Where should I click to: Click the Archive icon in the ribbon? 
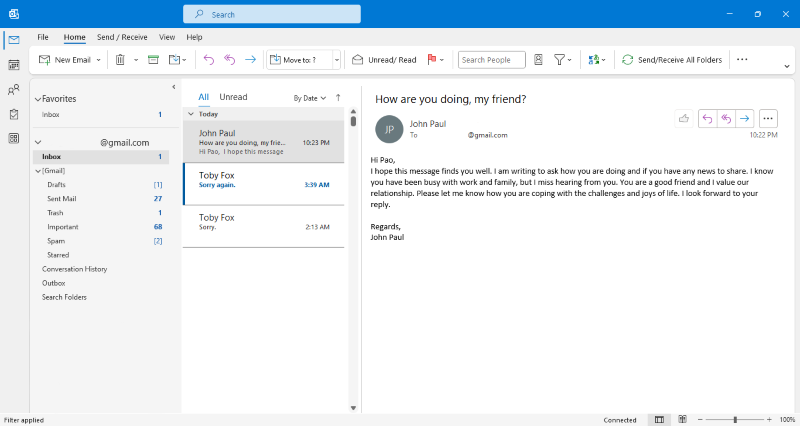(153, 60)
